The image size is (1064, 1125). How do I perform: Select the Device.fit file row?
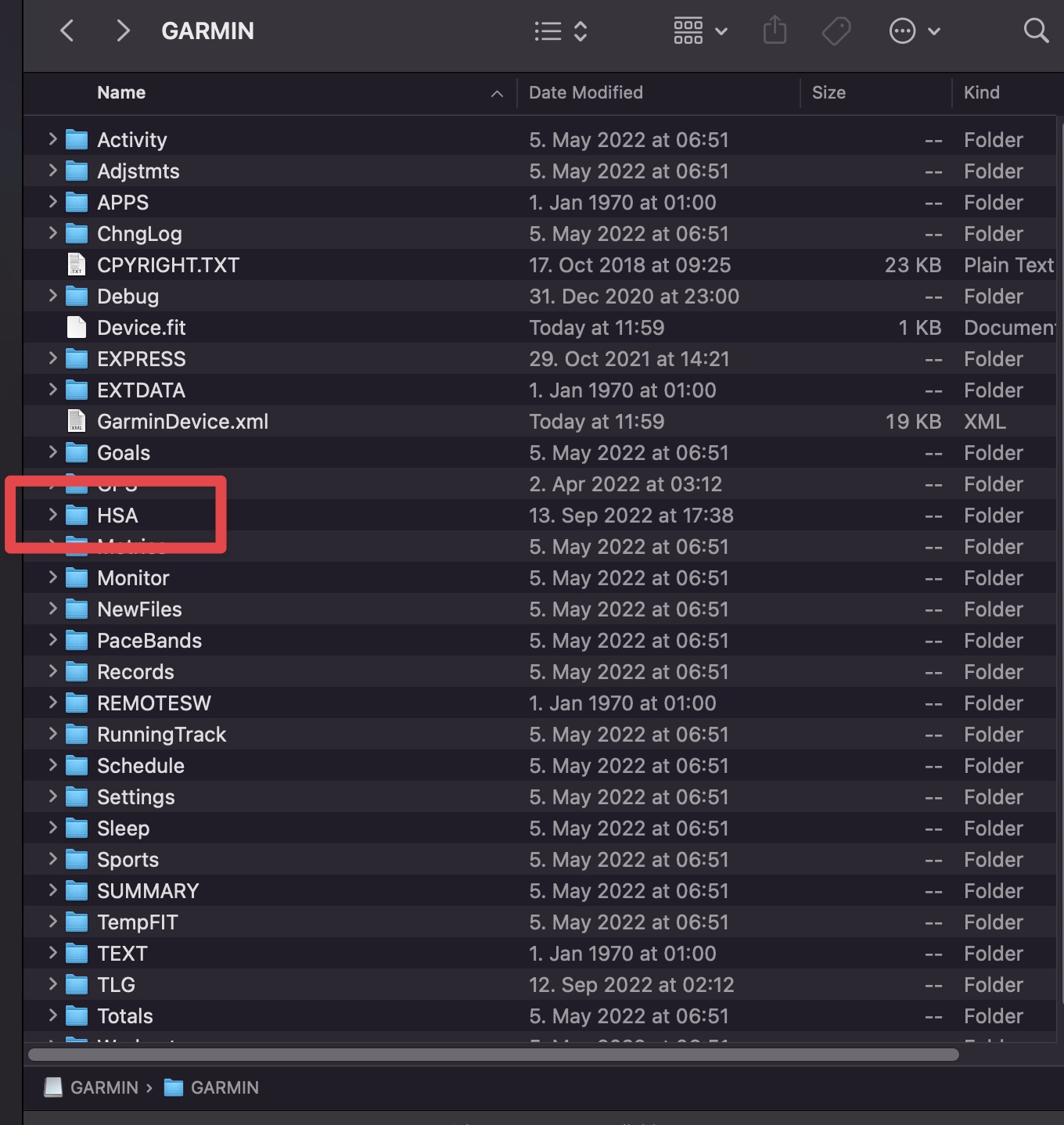[x=141, y=327]
